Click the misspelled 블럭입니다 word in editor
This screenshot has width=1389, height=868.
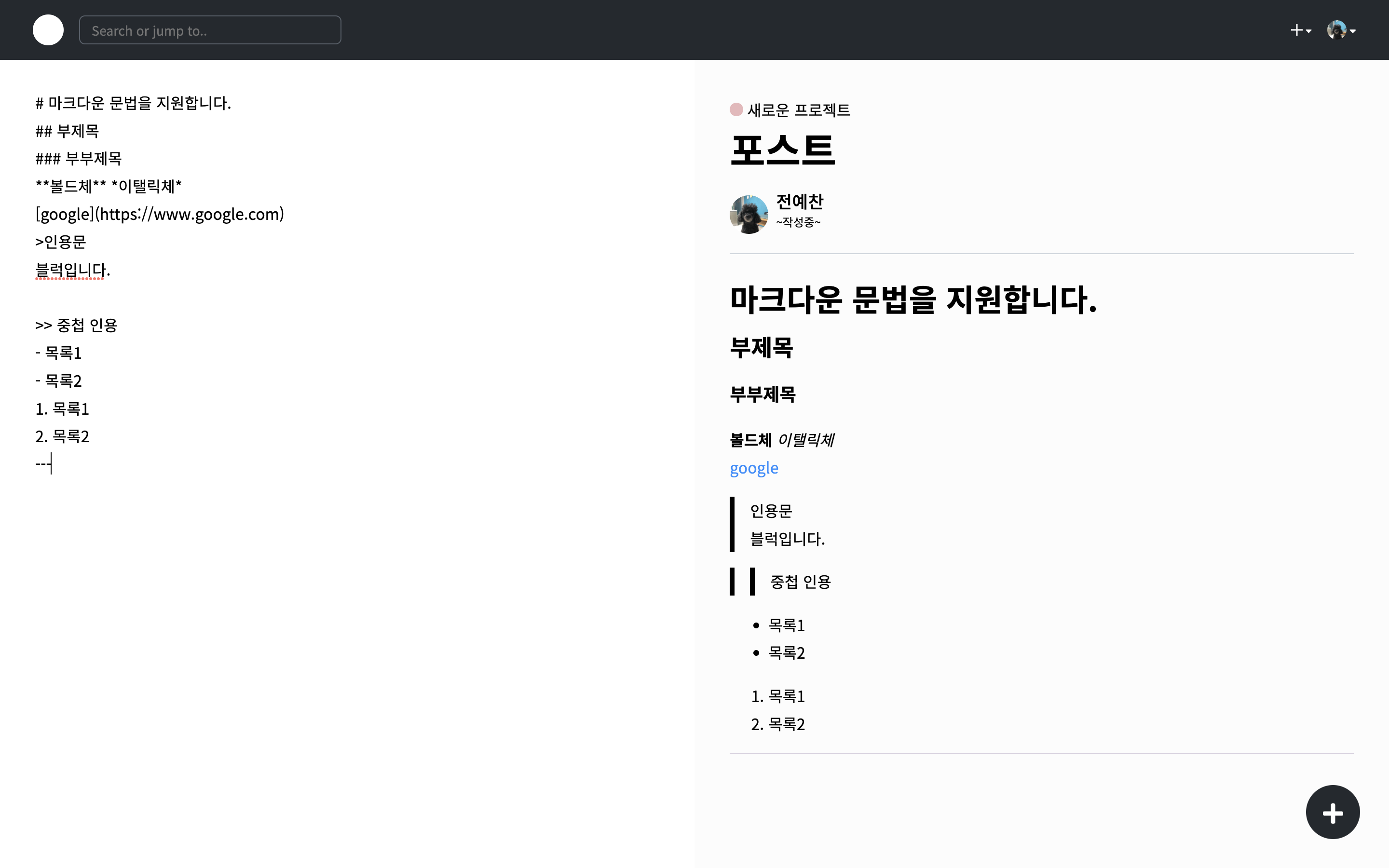pos(70,270)
